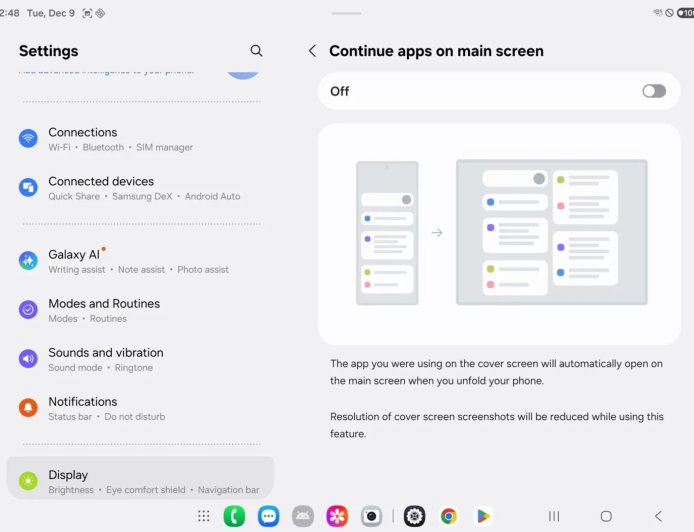Launch the Camera app from taskbar
The image size is (694, 532).
pyautogui.click(x=371, y=516)
